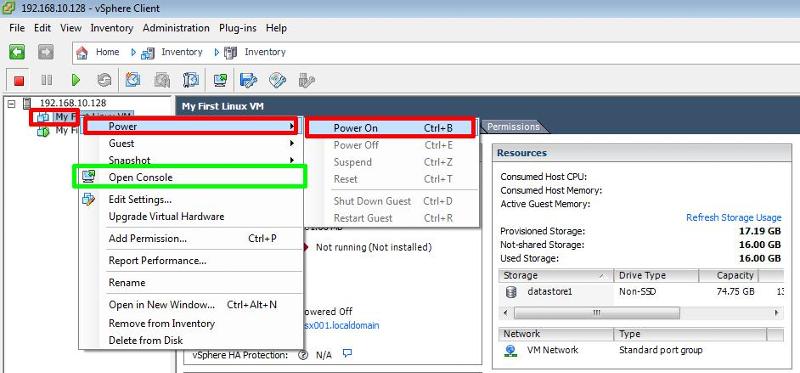Click the vSphere HA Protection question mark icon
800x373 pixels.
coord(303,355)
